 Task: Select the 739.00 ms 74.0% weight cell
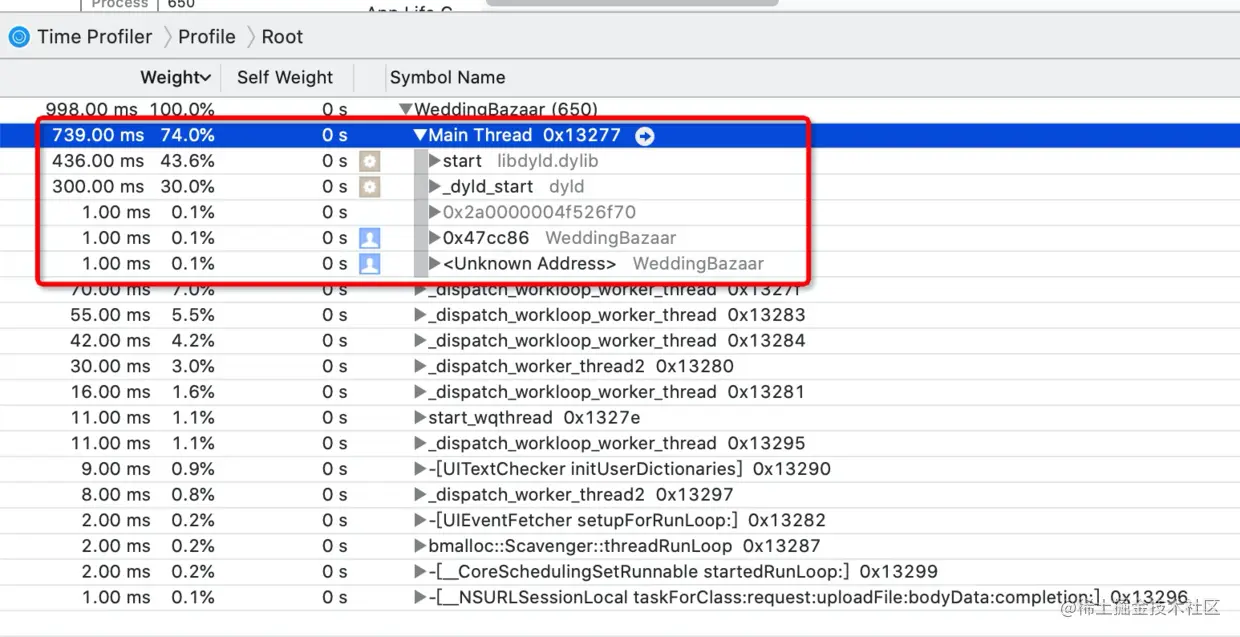tap(133, 135)
